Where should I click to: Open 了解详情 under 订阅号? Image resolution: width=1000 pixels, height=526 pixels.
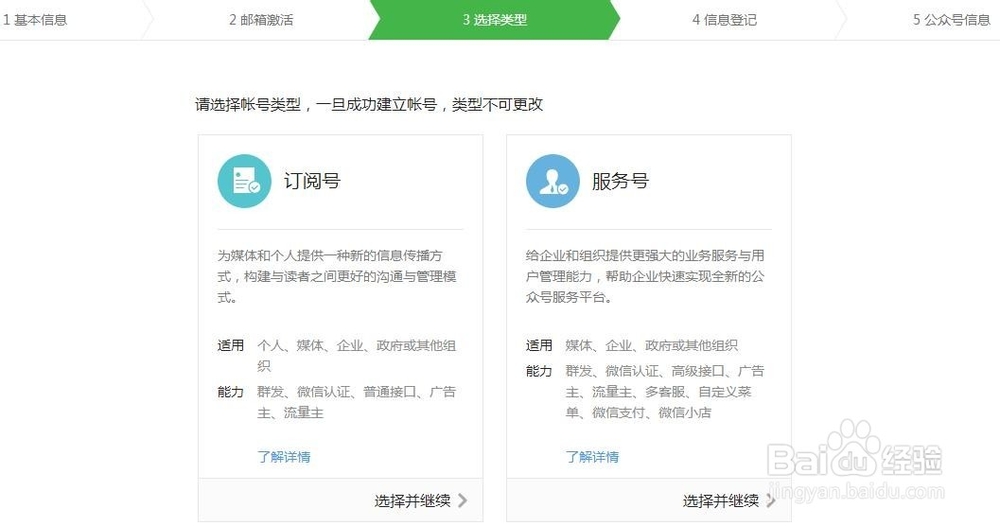(x=284, y=457)
